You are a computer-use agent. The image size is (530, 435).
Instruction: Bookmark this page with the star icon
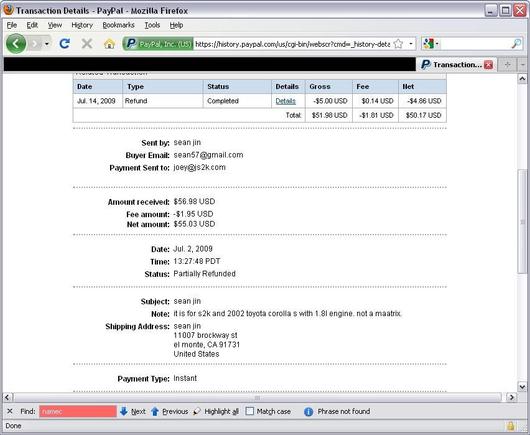pos(399,44)
